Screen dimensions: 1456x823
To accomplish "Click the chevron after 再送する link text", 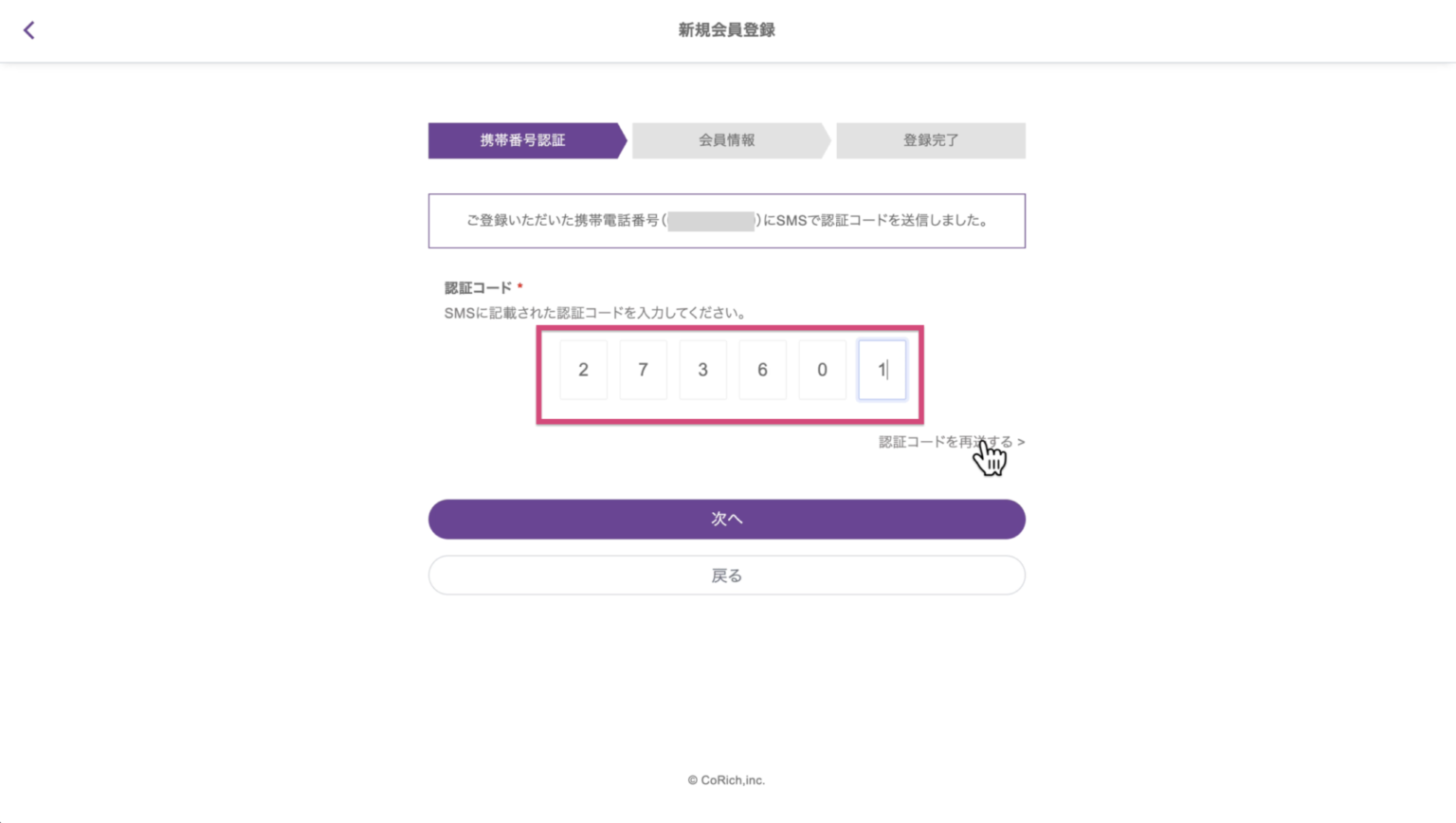I will [x=1022, y=442].
